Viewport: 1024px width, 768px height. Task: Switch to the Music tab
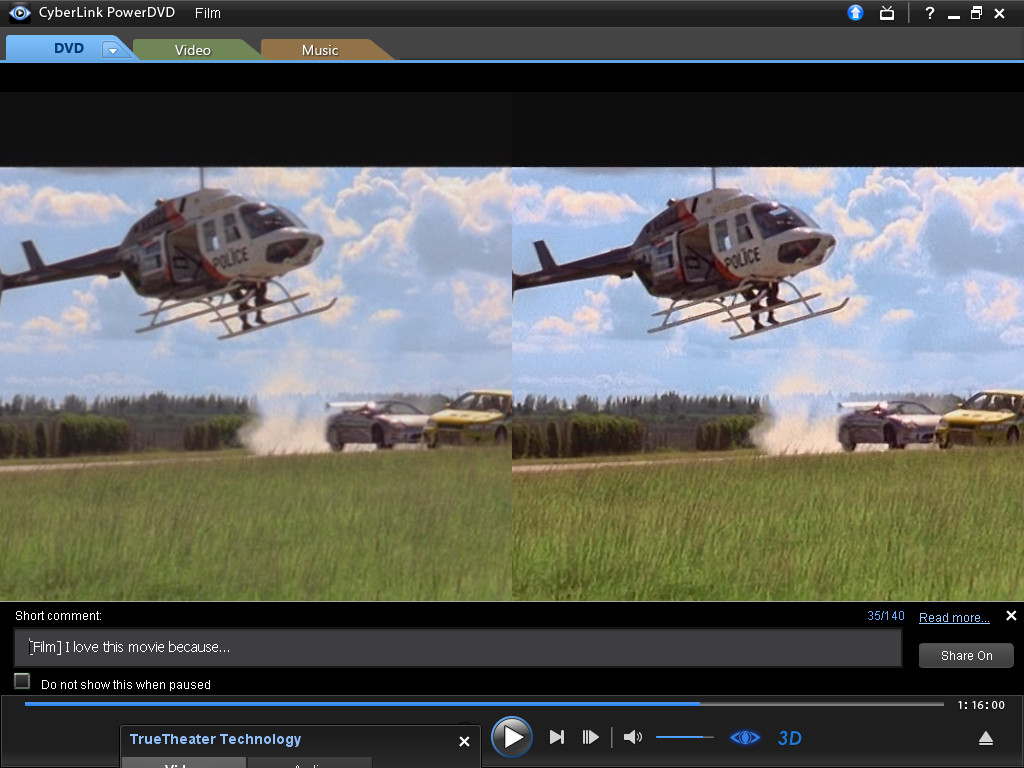320,50
